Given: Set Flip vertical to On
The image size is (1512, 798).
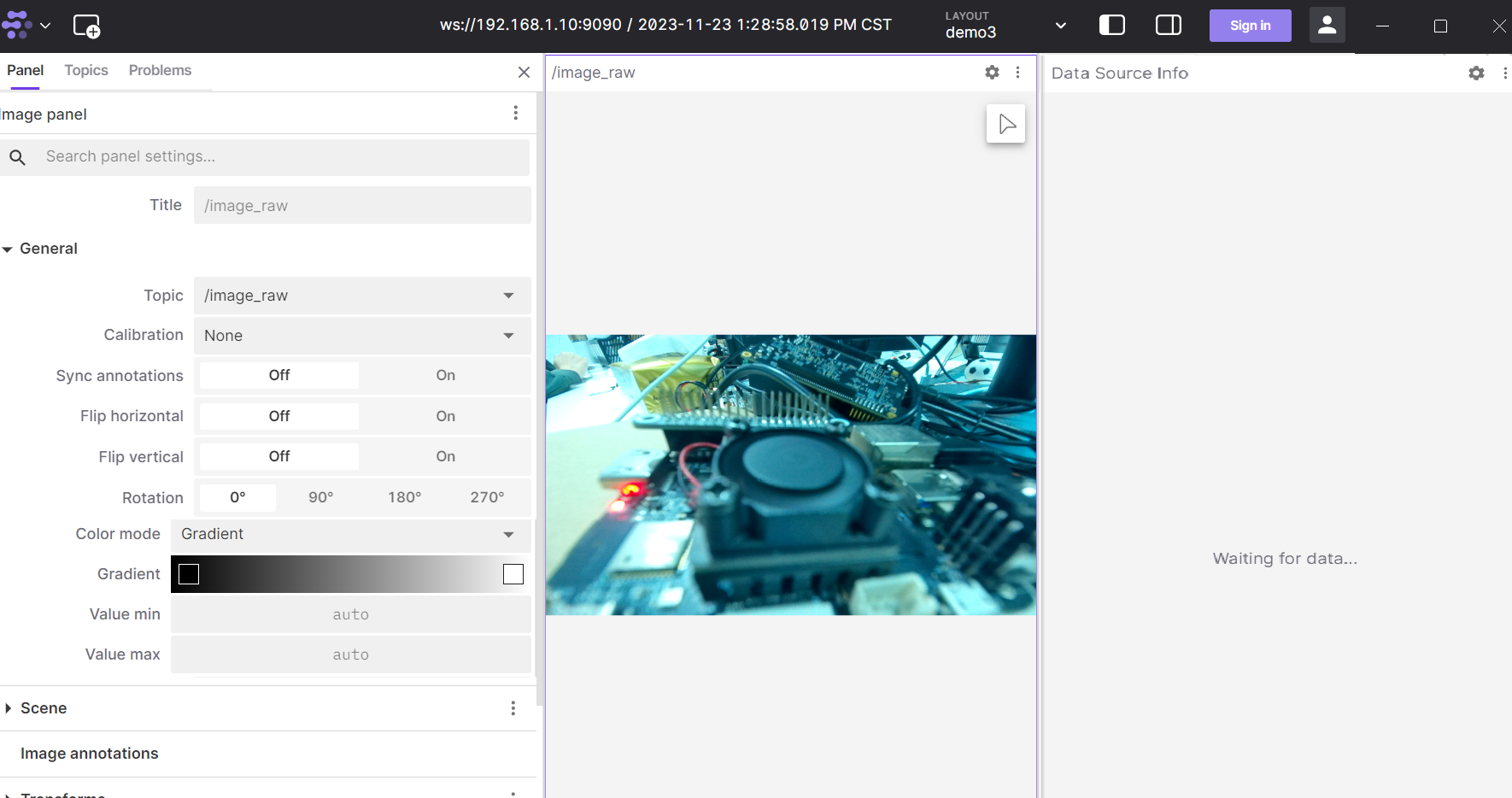Looking at the screenshot, I should pyautogui.click(x=445, y=456).
